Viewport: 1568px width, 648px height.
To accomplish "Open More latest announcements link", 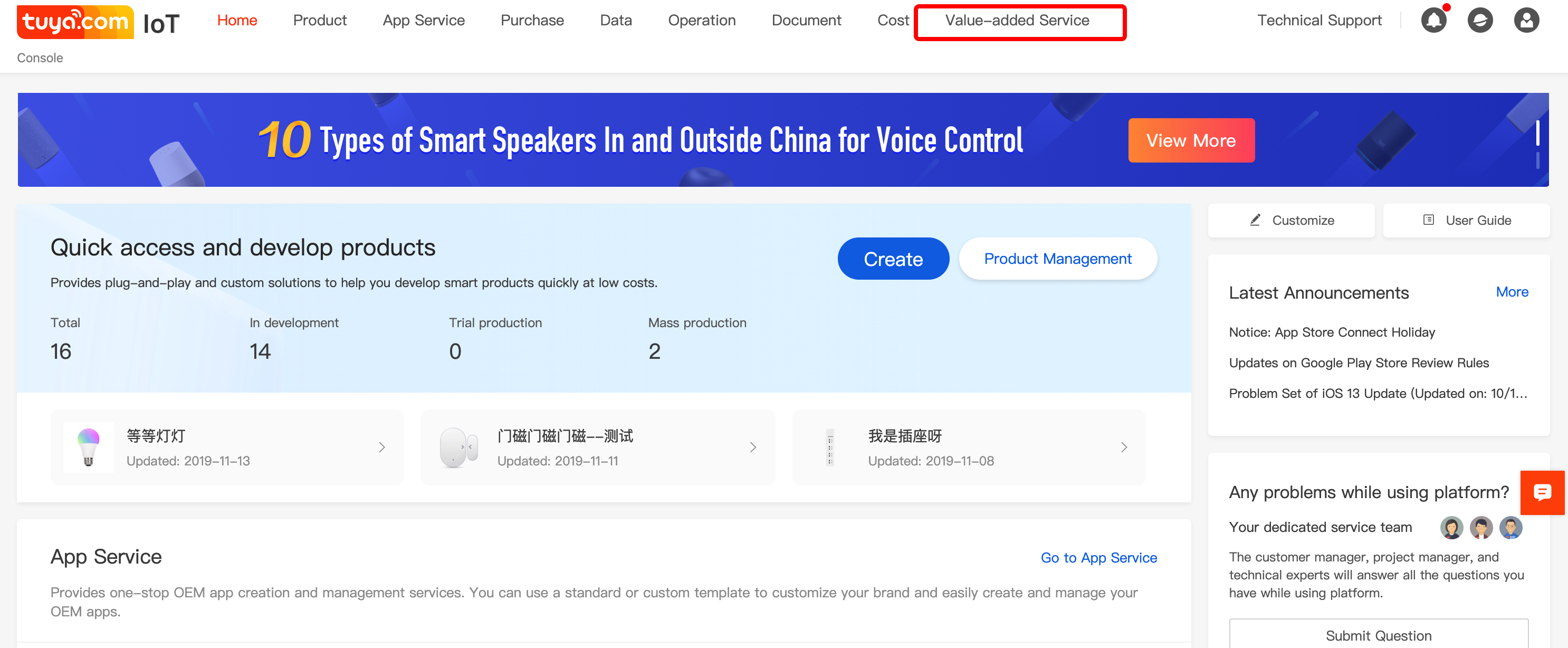I will (1512, 292).
